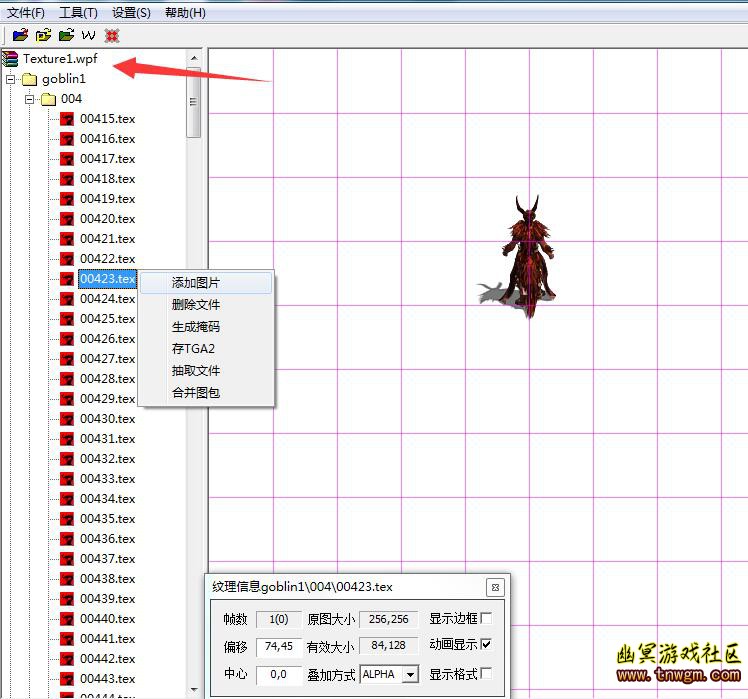Click the red icon beside 00435.tex
This screenshot has height=699, width=748.
click(67, 519)
